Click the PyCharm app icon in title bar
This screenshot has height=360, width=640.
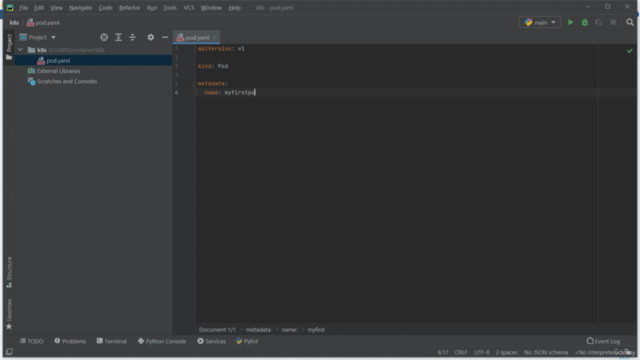[x=10, y=8]
